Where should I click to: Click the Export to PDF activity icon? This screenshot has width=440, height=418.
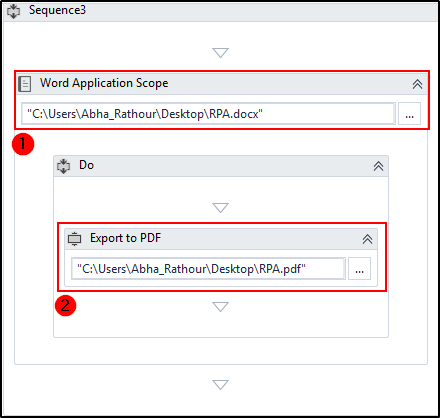(x=74, y=239)
